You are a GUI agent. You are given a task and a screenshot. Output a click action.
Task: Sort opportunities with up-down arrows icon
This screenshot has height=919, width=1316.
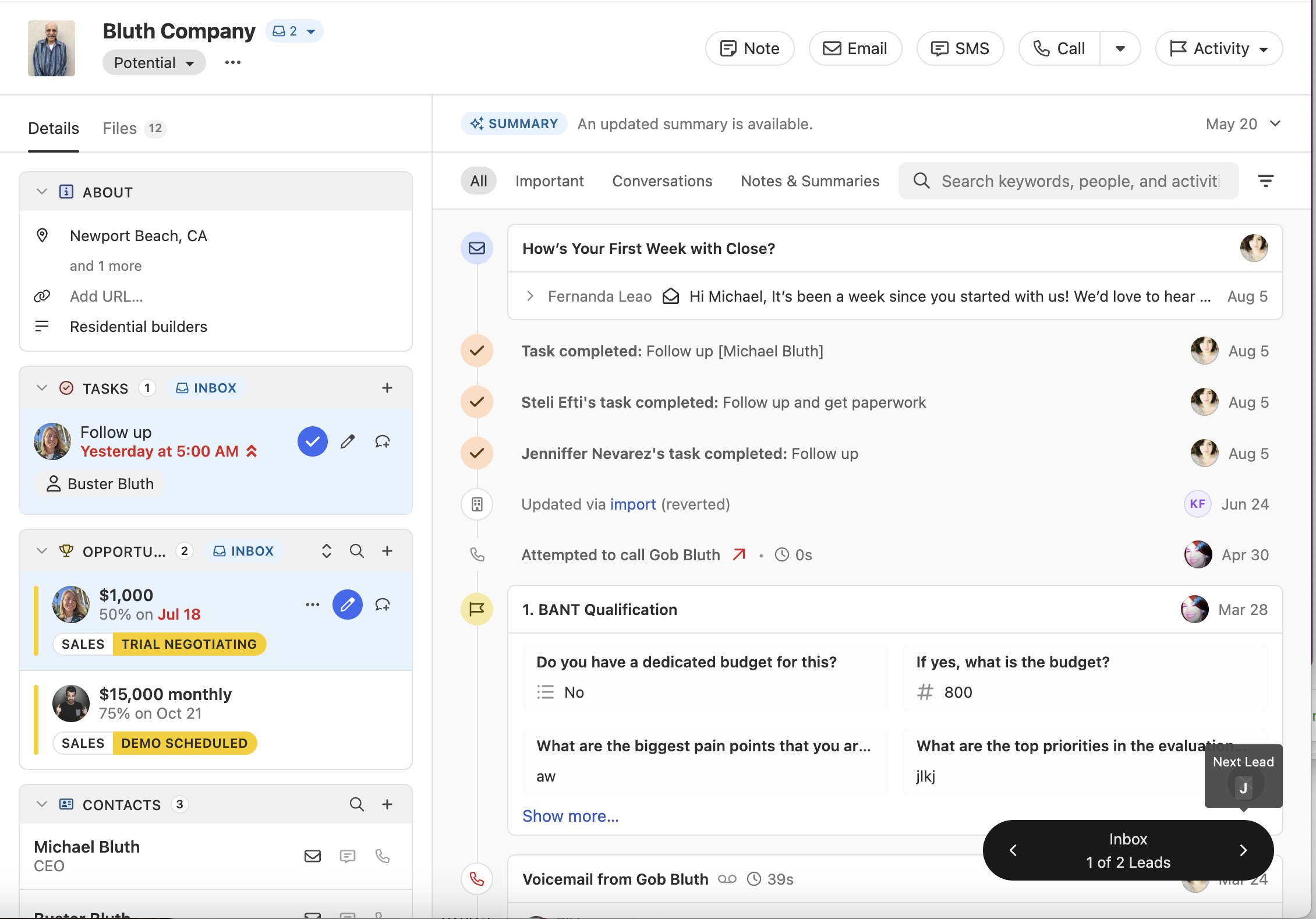click(x=327, y=551)
